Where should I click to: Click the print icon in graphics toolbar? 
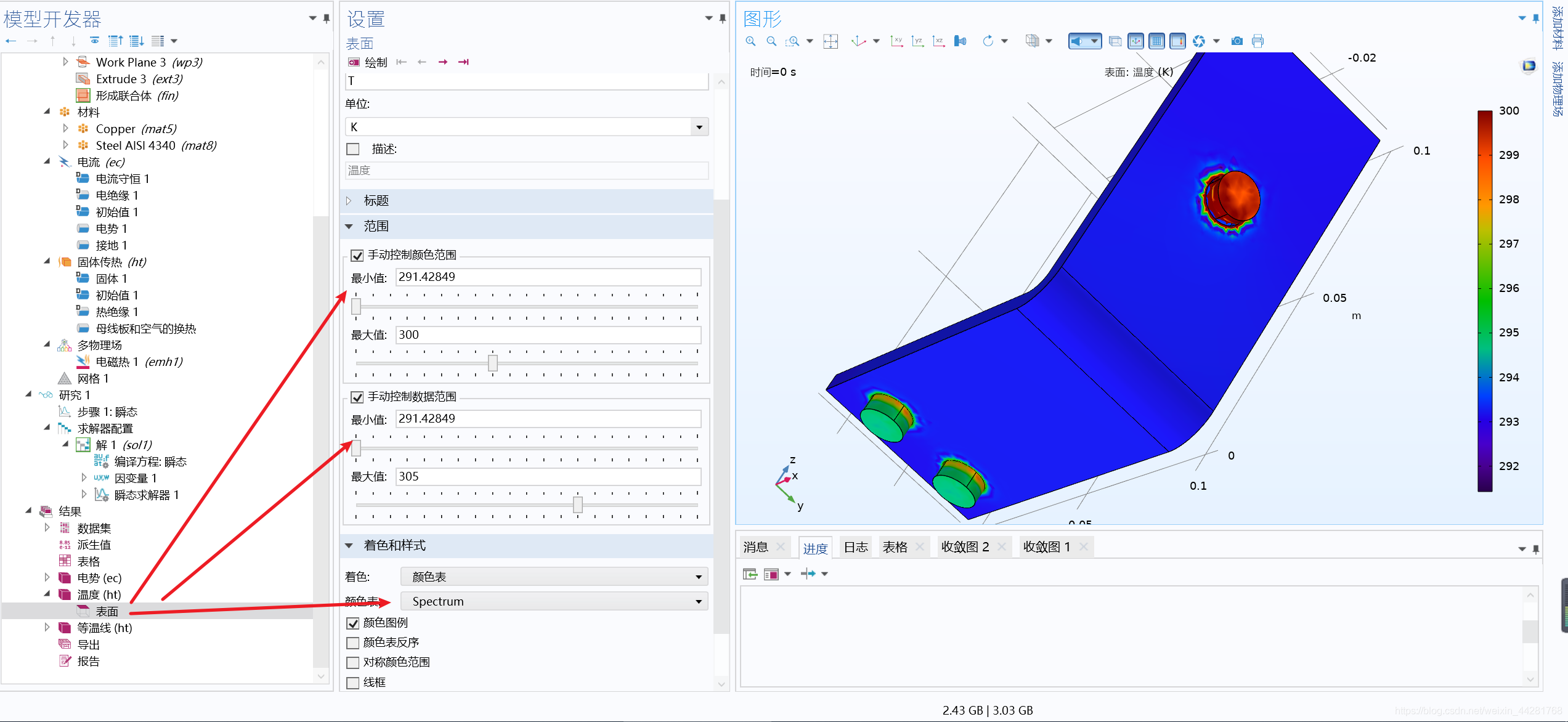pos(1257,41)
